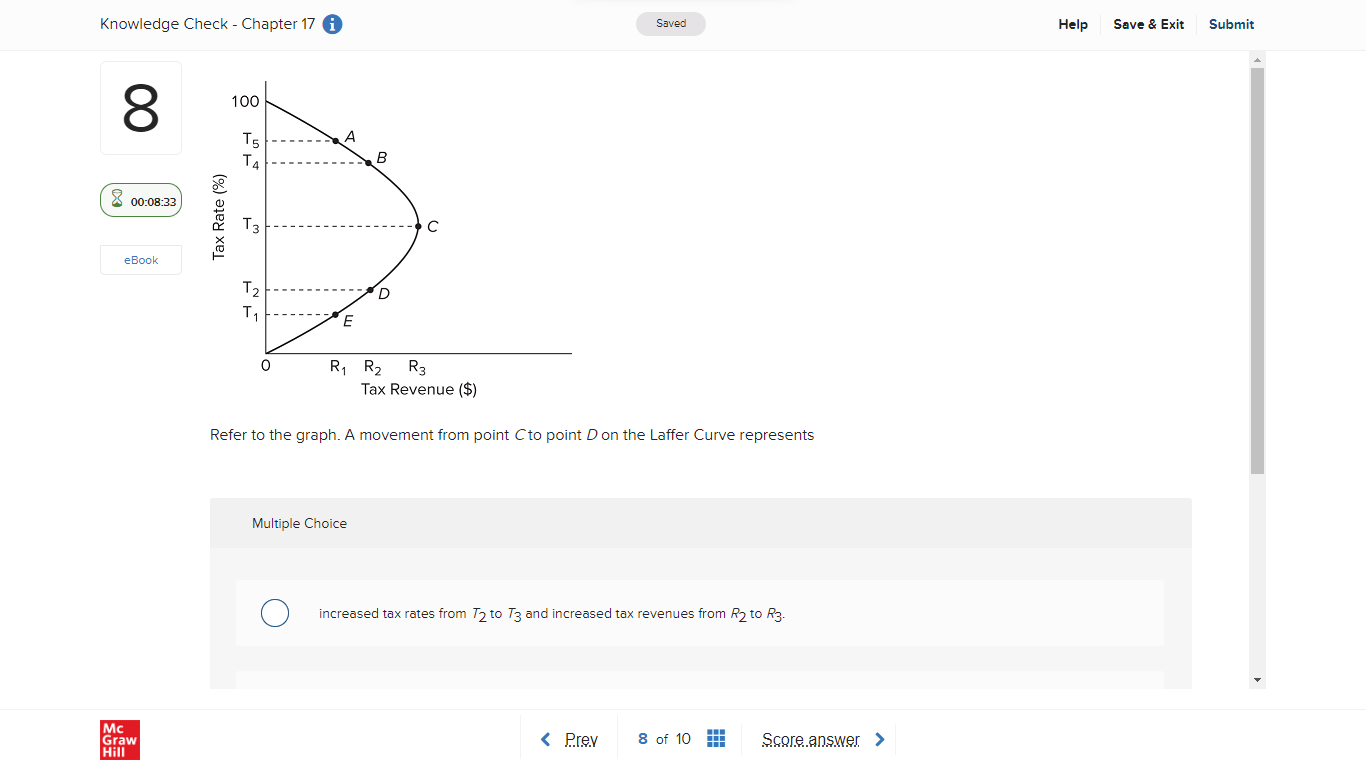This screenshot has height=768, width=1366.
Task: Go to Prev question link
Action: (x=581, y=740)
